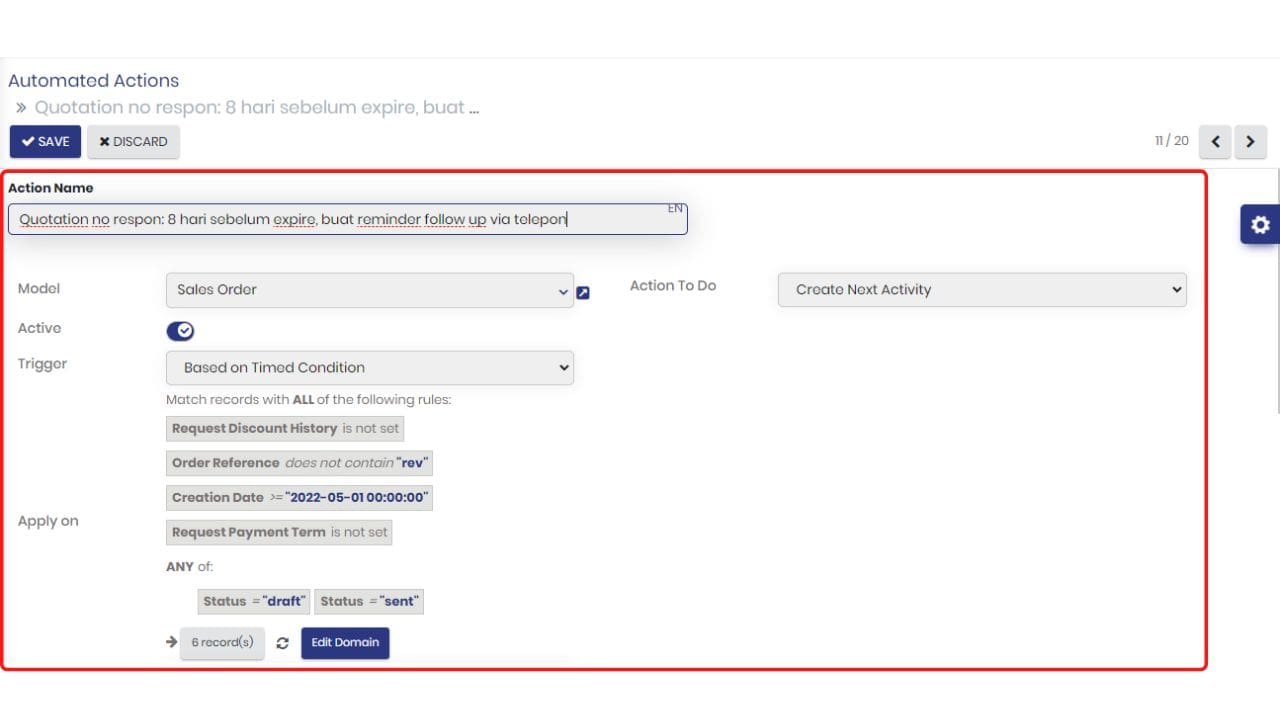The height and width of the screenshot is (720, 1280).
Task: Click the Action Name input field
Action: tap(347, 219)
